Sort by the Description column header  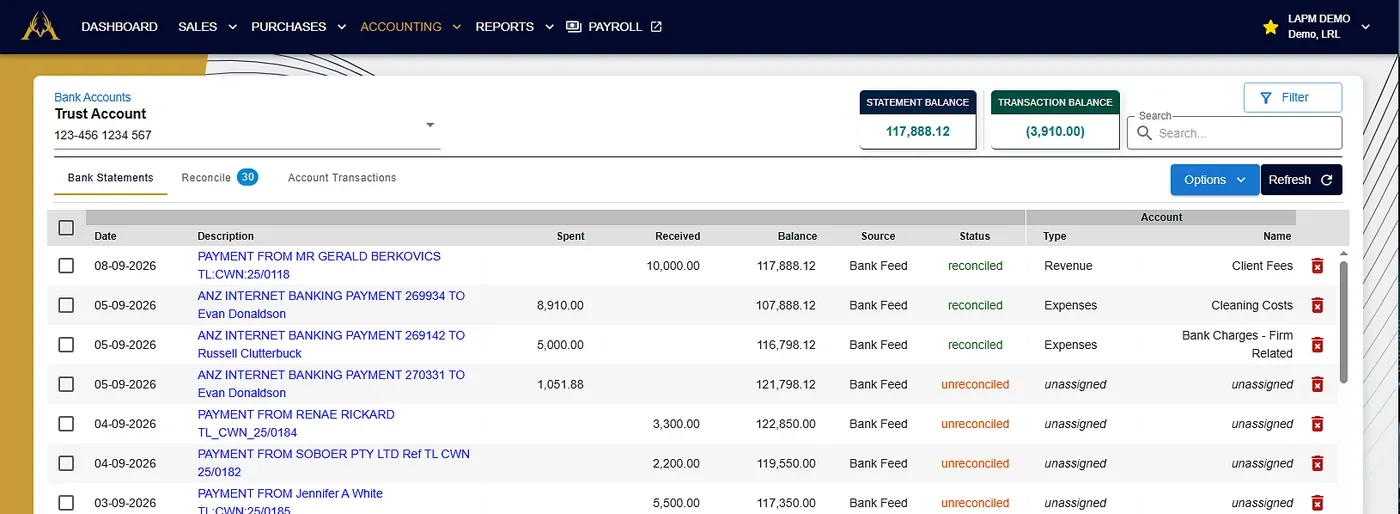226,236
